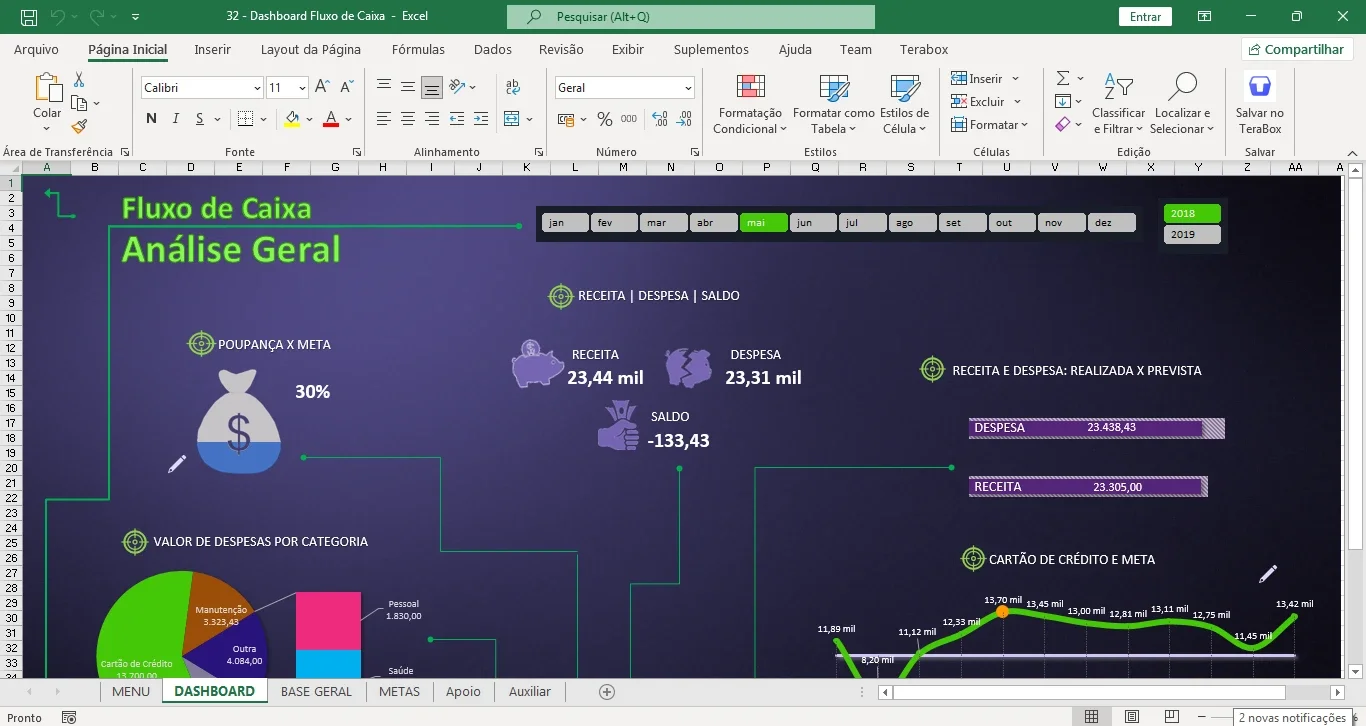Click the Pesquisar search box
This screenshot has height=726, width=1366.
691,17
